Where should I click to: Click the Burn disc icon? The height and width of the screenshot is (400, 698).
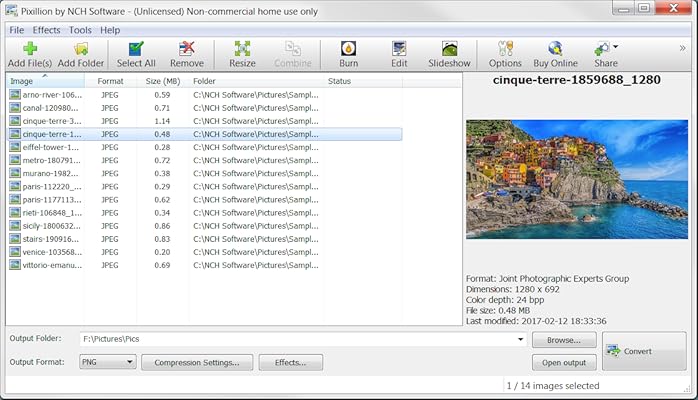click(x=348, y=48)
